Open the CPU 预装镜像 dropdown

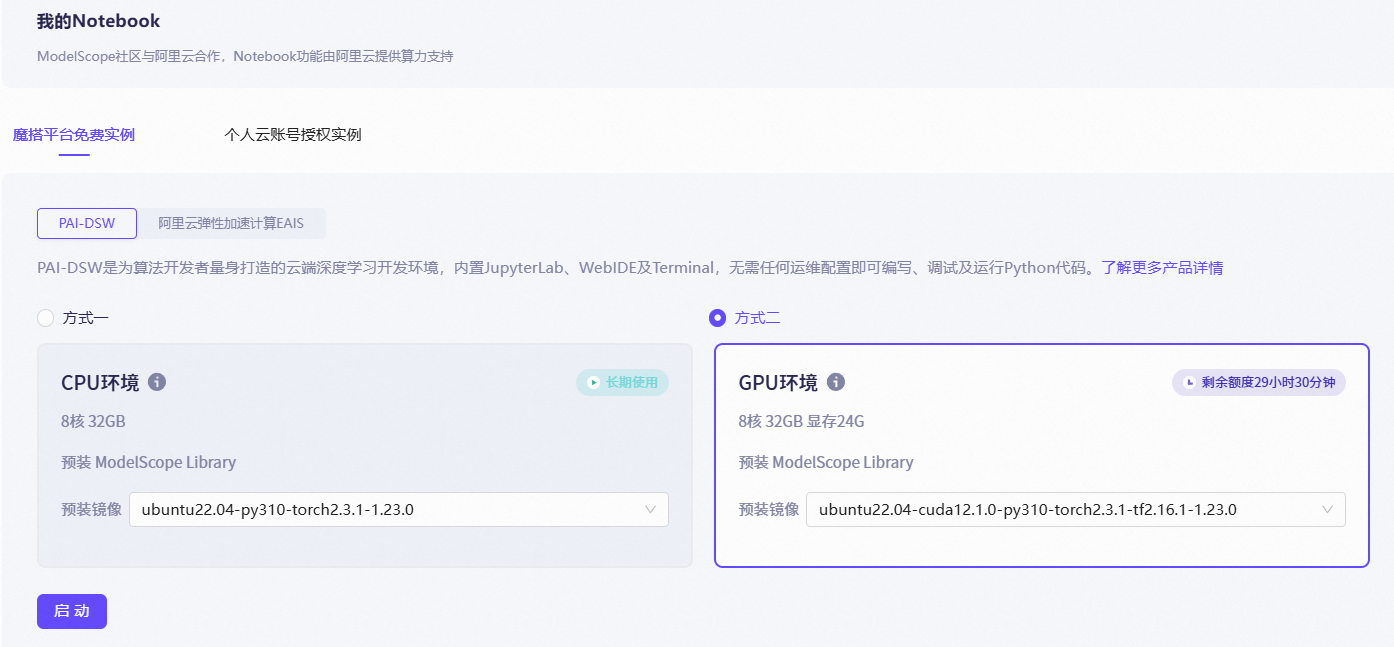(397, 509)
